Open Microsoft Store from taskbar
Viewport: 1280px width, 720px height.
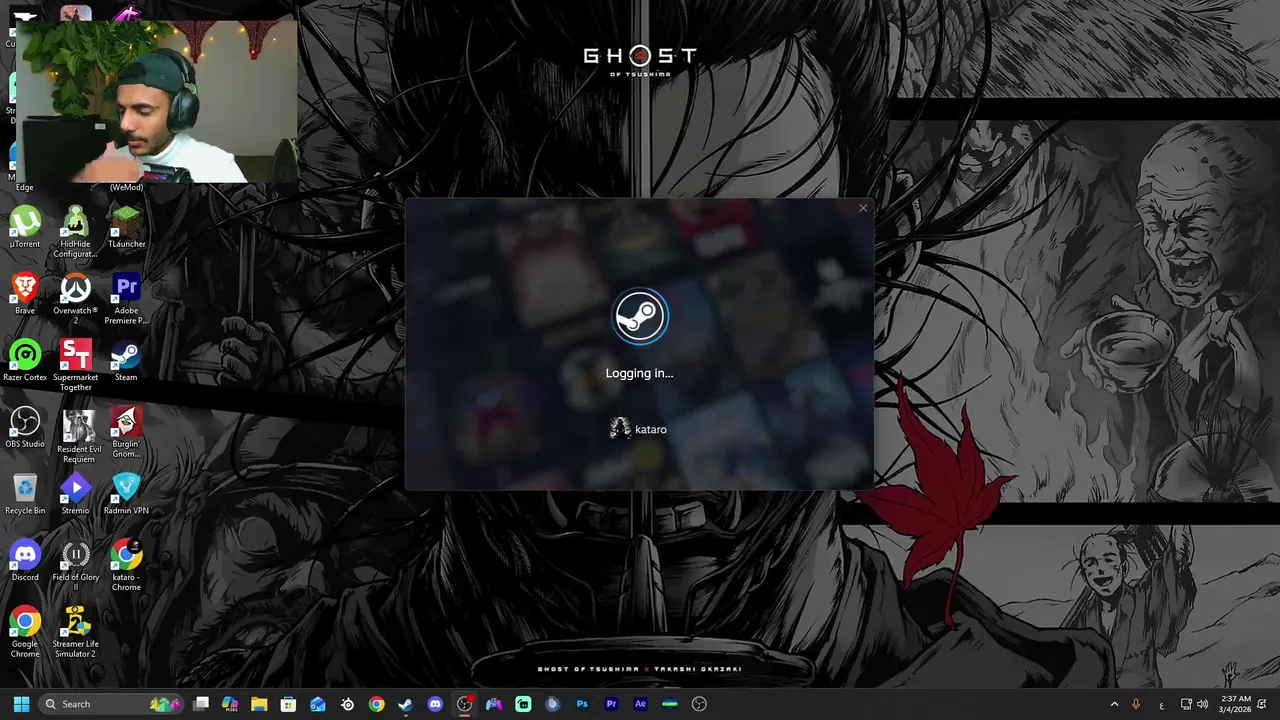coord(288,704)
